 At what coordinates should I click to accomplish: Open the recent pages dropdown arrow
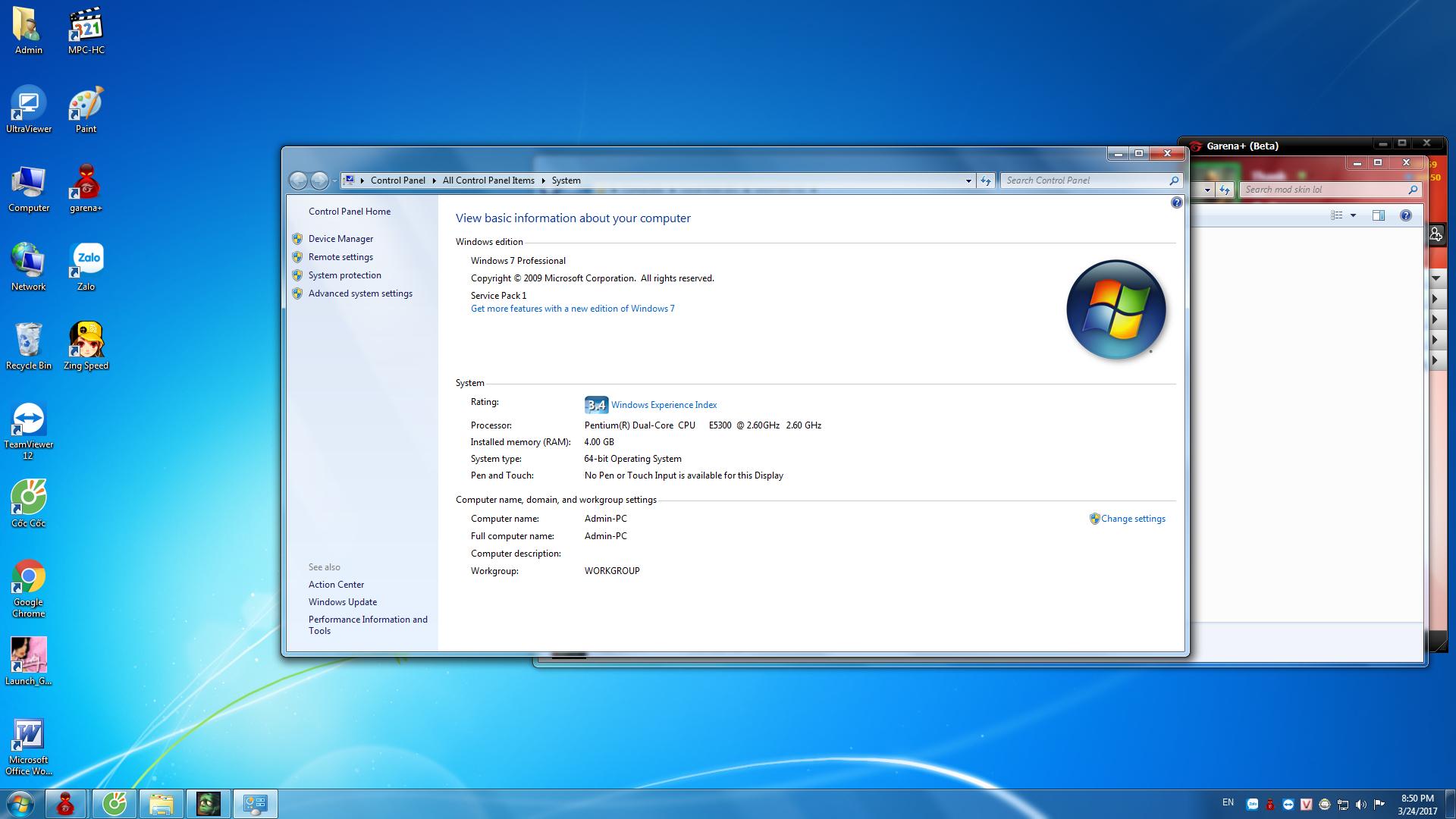[334, 181]
